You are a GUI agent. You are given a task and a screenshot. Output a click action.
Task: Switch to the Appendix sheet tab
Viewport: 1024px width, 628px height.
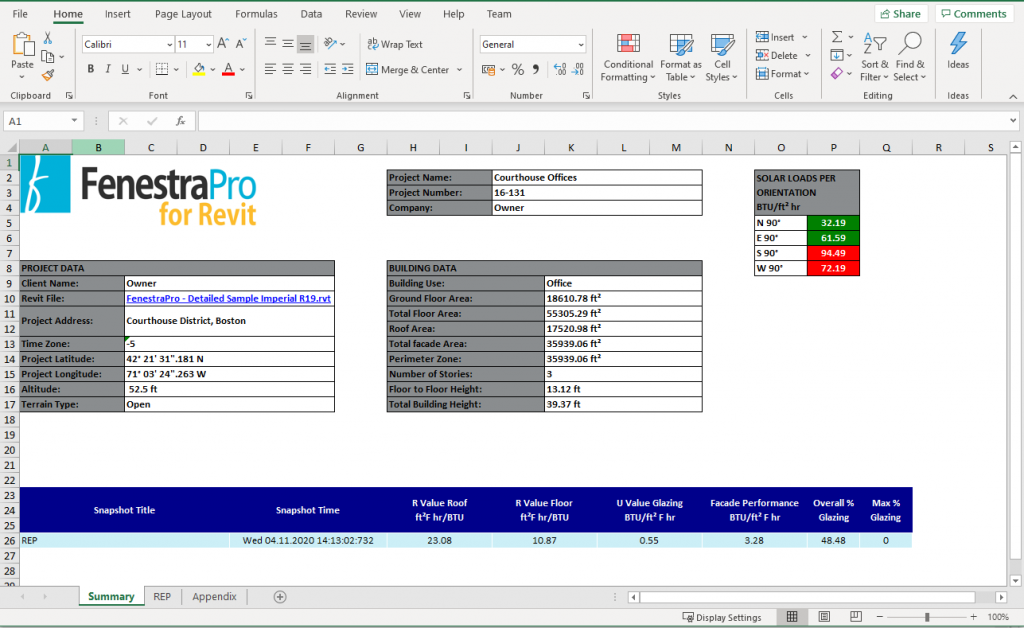214,597
